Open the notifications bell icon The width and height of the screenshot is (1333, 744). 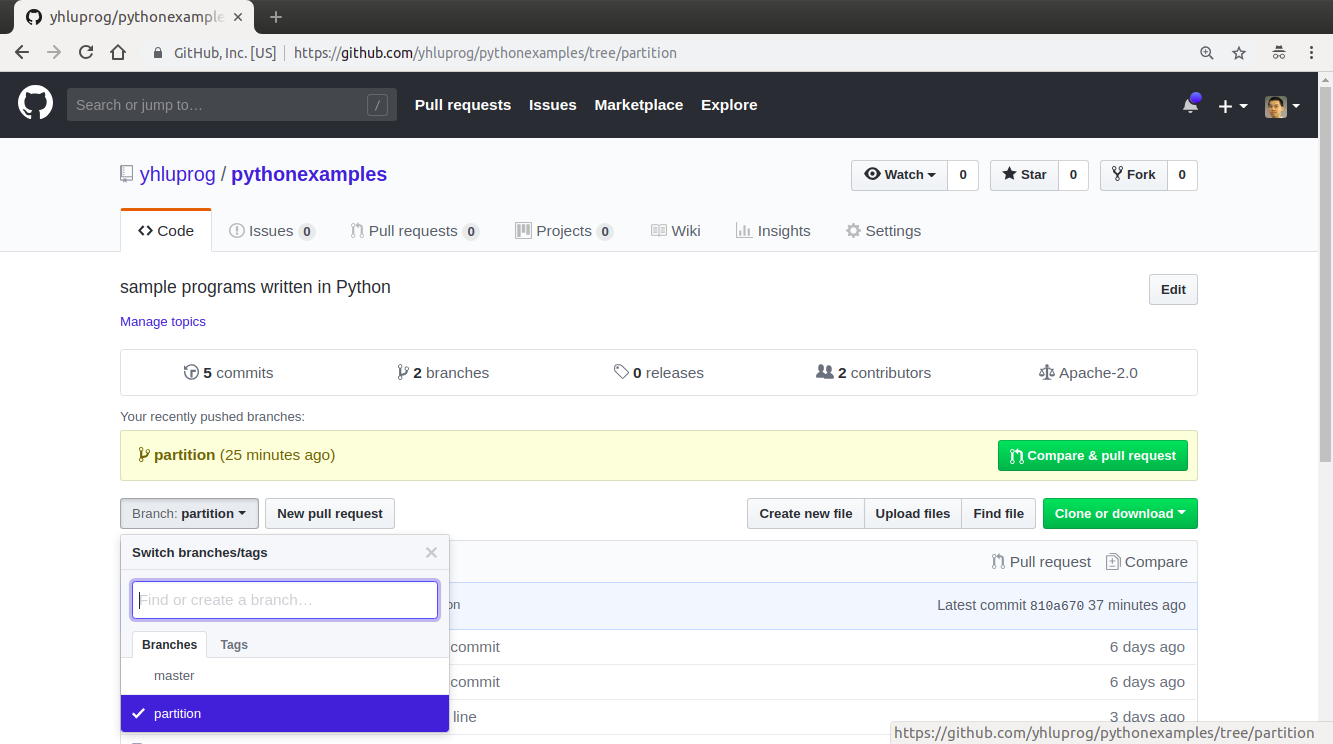tap(1190, 105)
